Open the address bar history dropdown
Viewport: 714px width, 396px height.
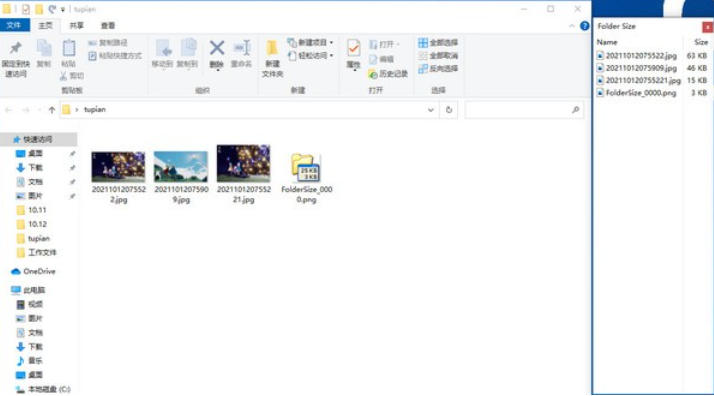tap(431, 110)
